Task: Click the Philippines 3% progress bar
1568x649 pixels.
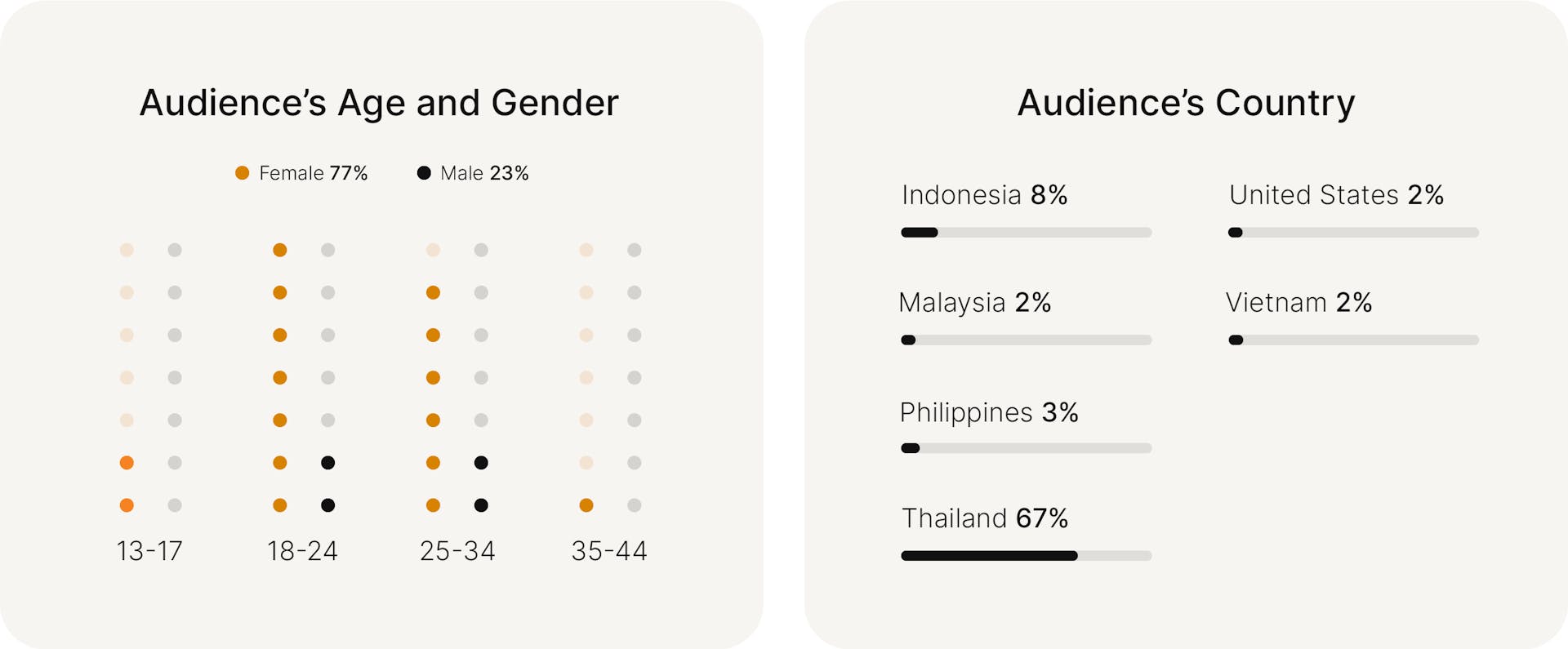Action: point(1026,448)
